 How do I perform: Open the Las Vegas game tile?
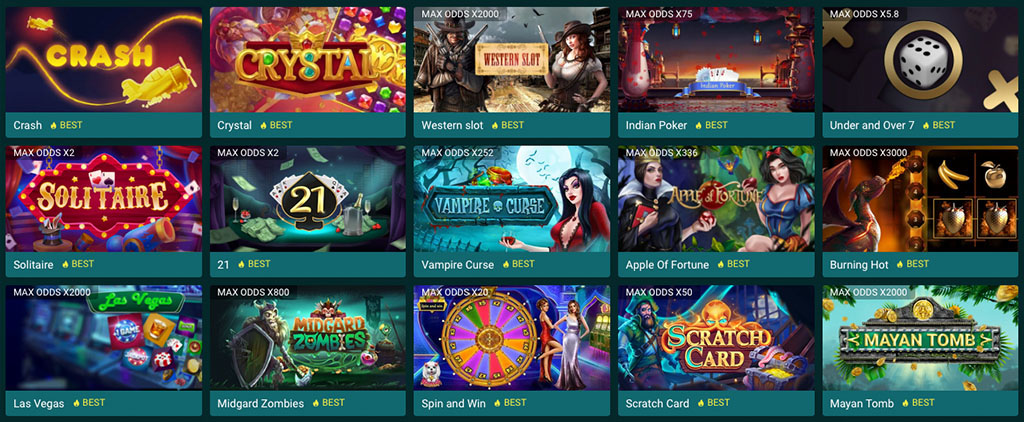(x=104, y=338)
